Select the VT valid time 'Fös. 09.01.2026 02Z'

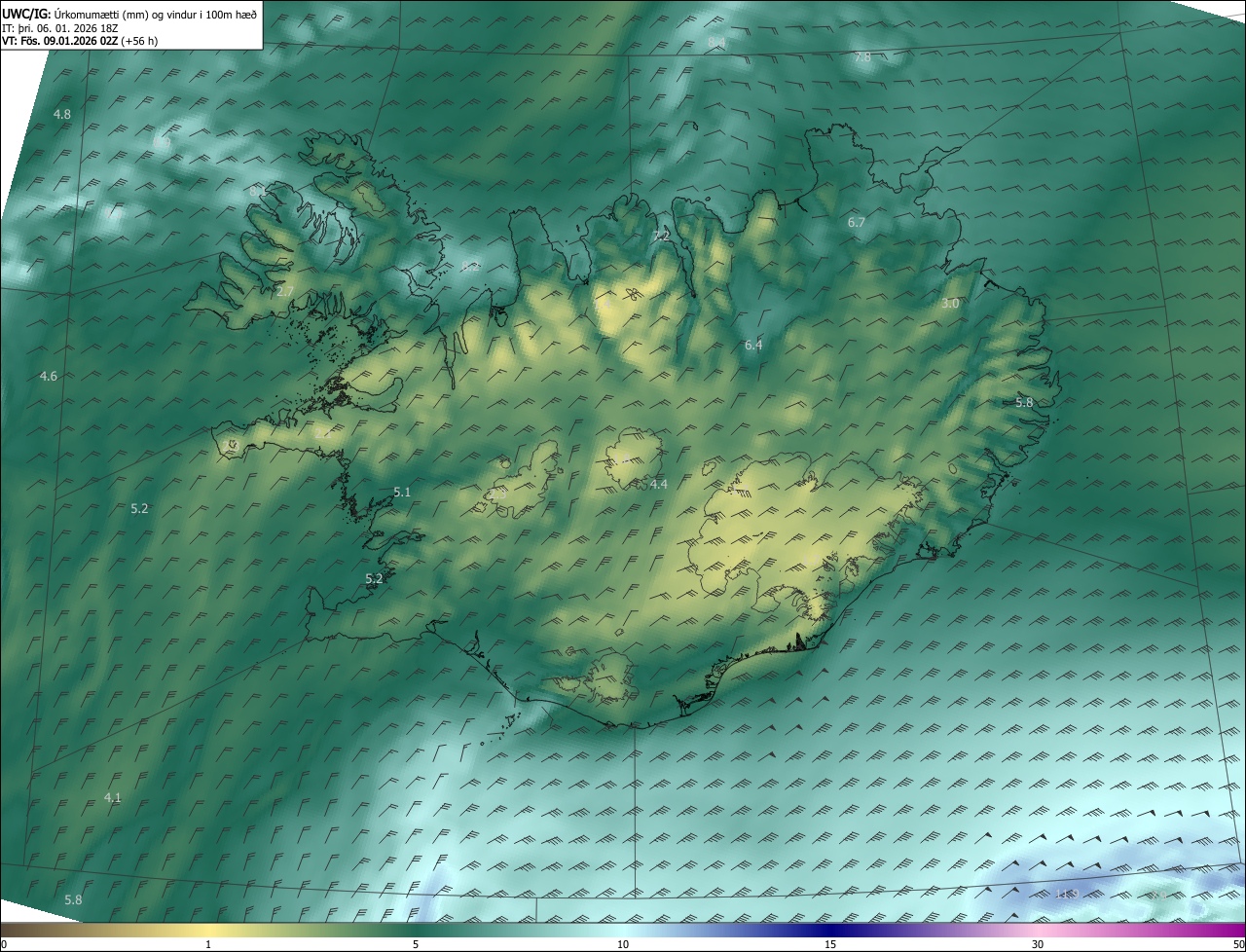(x=68, y=41)
